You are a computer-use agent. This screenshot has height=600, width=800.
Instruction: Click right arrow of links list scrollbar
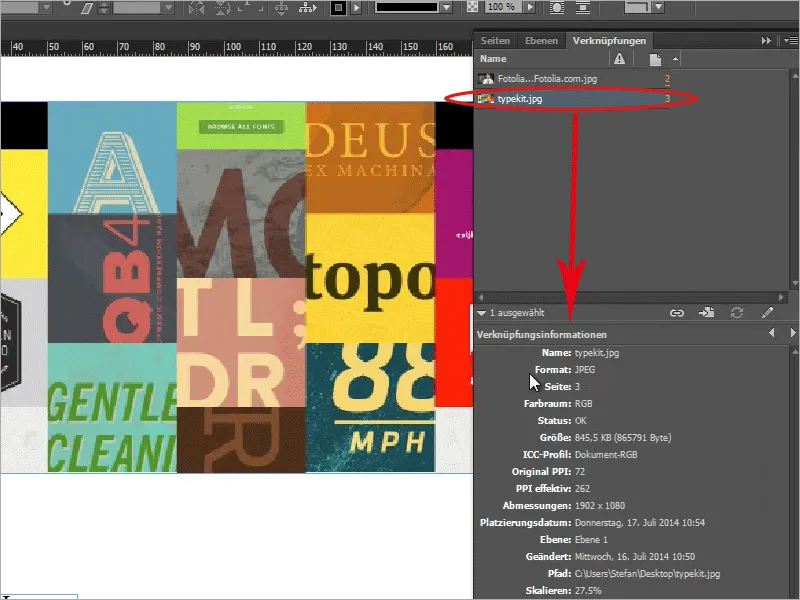[781, 296]
